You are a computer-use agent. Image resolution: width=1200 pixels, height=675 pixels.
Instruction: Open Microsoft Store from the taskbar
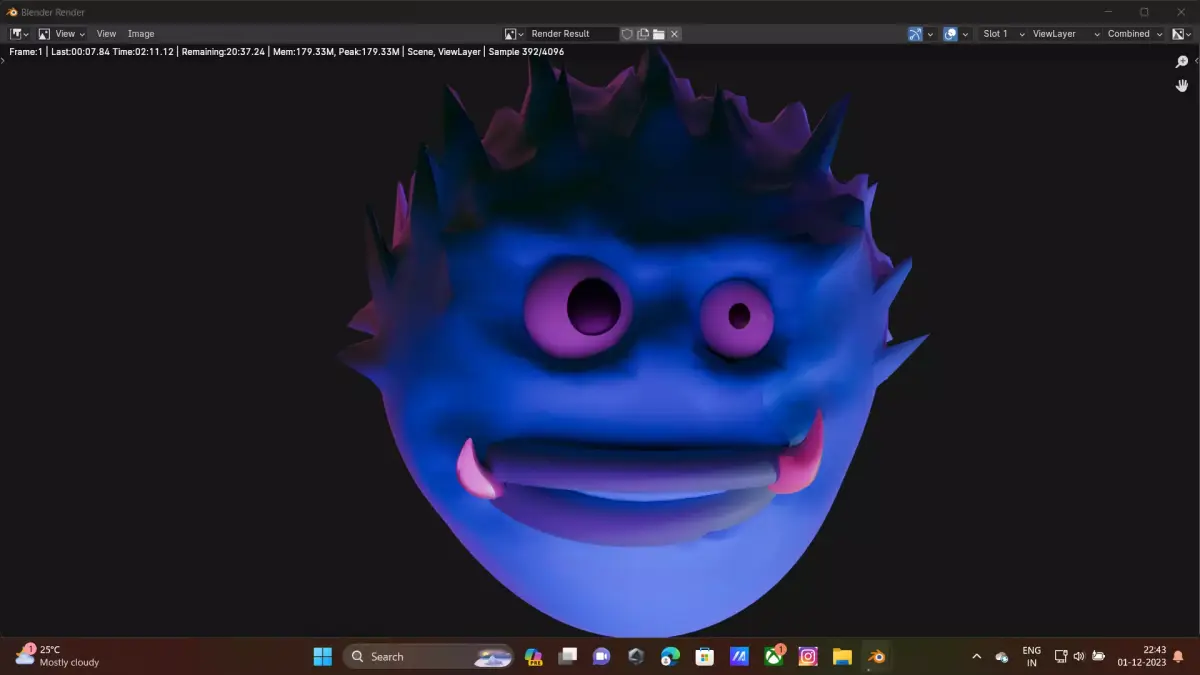[x=705, y=657]
